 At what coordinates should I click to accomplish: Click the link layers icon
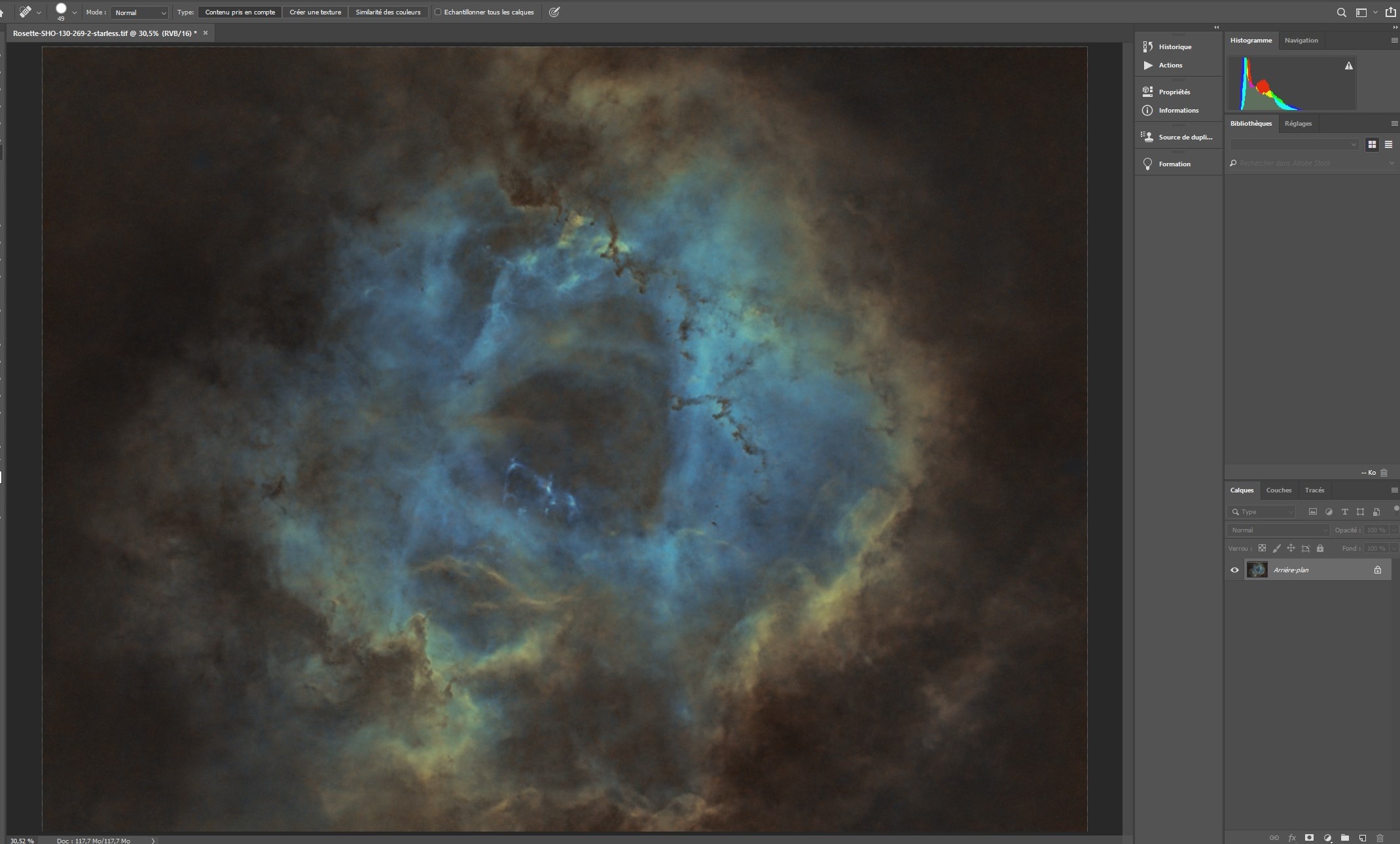pyautogui.click(x=1274, y=837)
